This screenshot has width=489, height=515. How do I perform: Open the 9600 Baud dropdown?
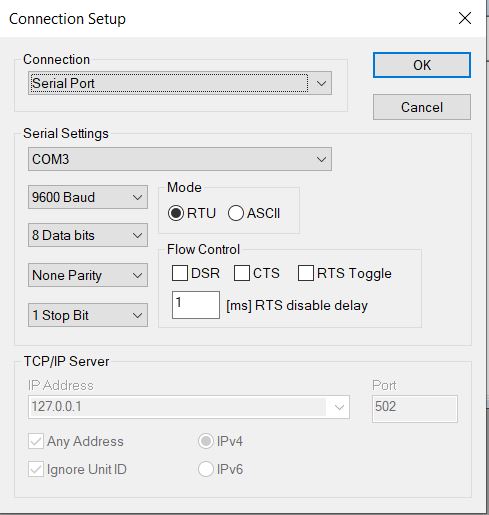pos(88,197)
